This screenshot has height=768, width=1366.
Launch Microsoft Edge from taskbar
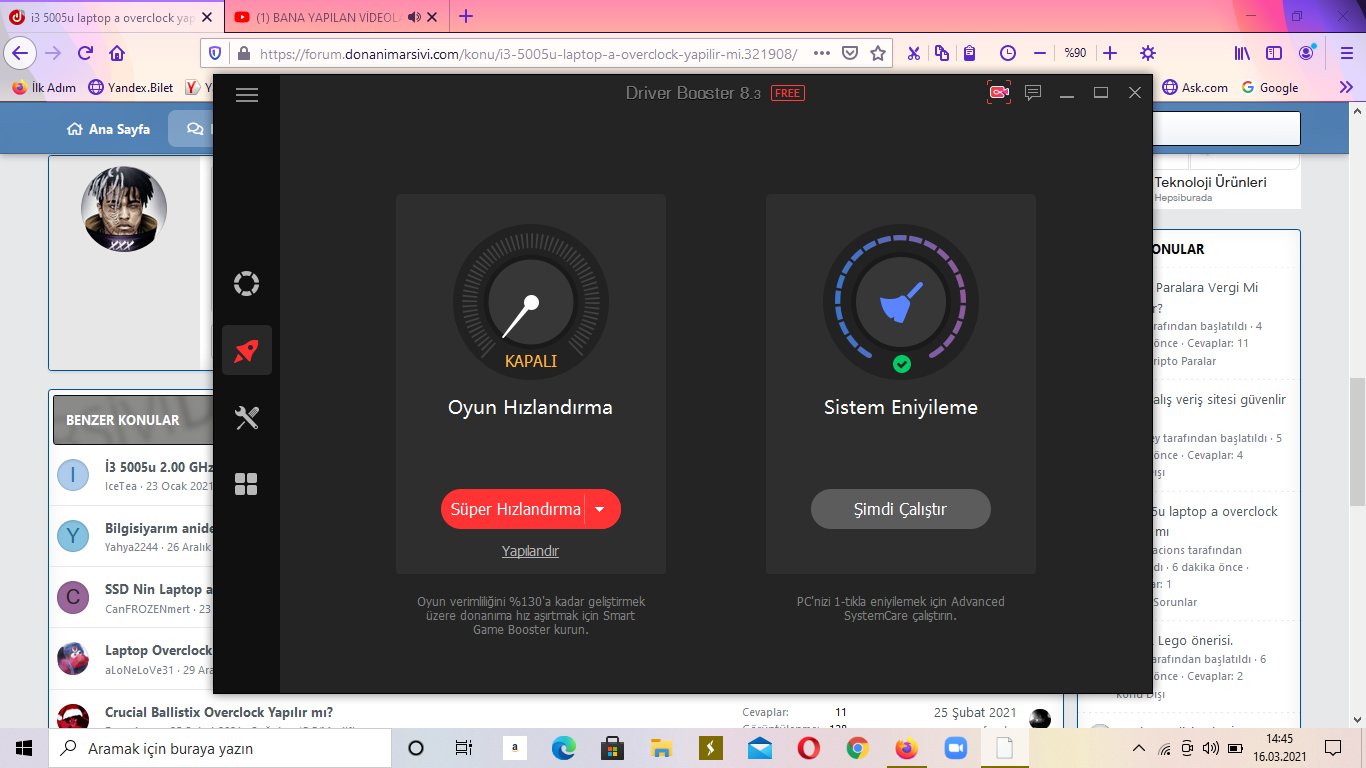coord(564,748)
